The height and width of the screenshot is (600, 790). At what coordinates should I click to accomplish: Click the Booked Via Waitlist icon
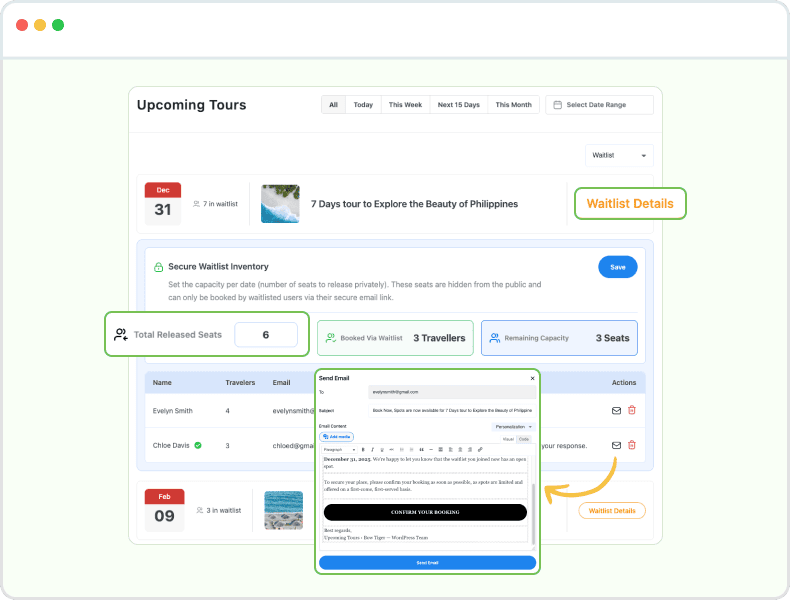click(x=331, y=338)
